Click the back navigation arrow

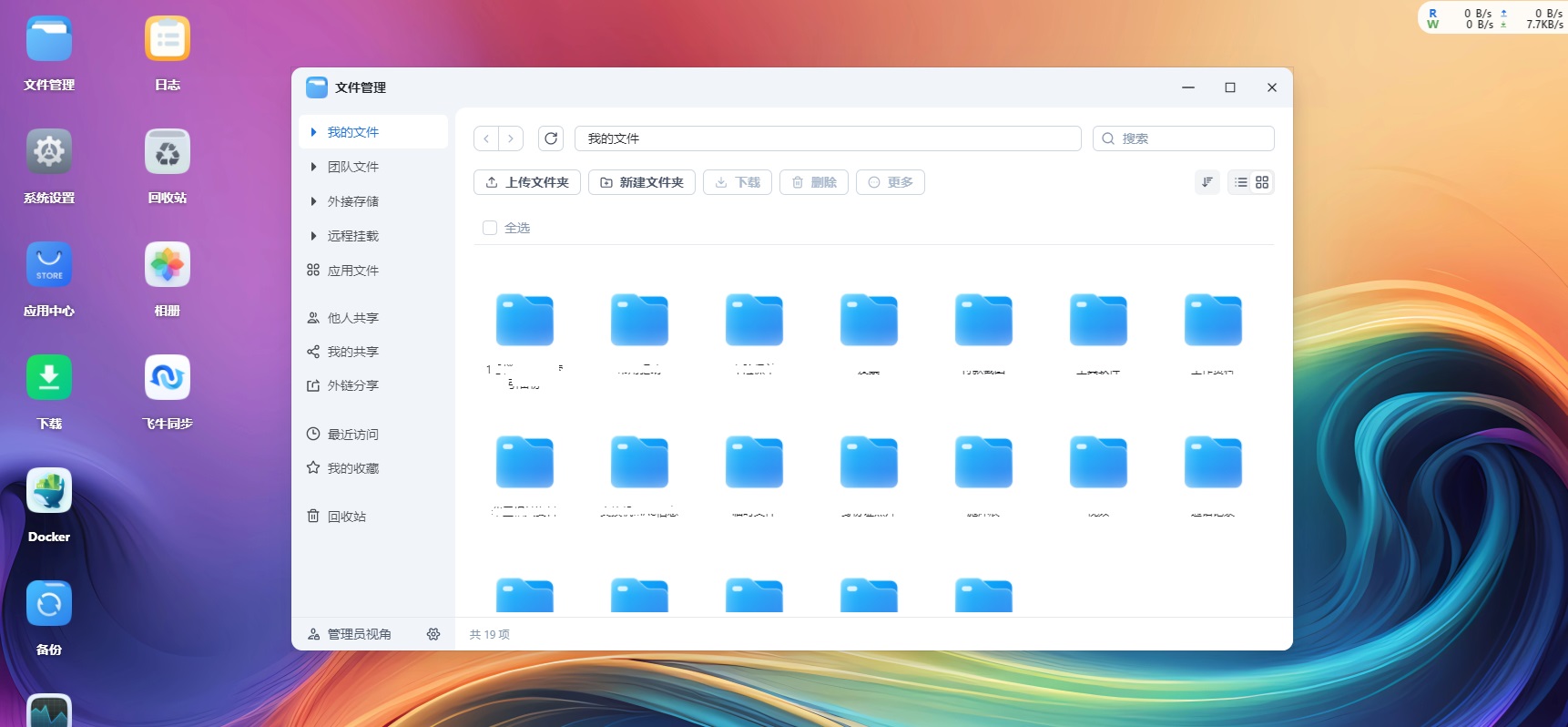(x=486, y=138)
